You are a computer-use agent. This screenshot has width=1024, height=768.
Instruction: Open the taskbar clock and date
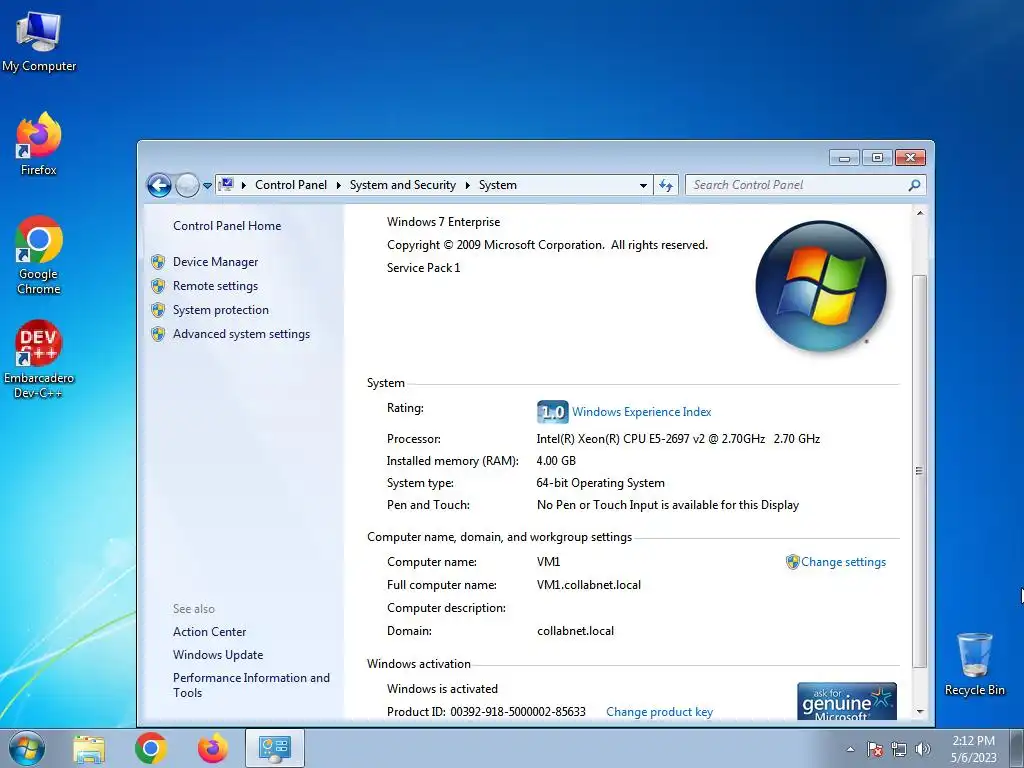974,749
